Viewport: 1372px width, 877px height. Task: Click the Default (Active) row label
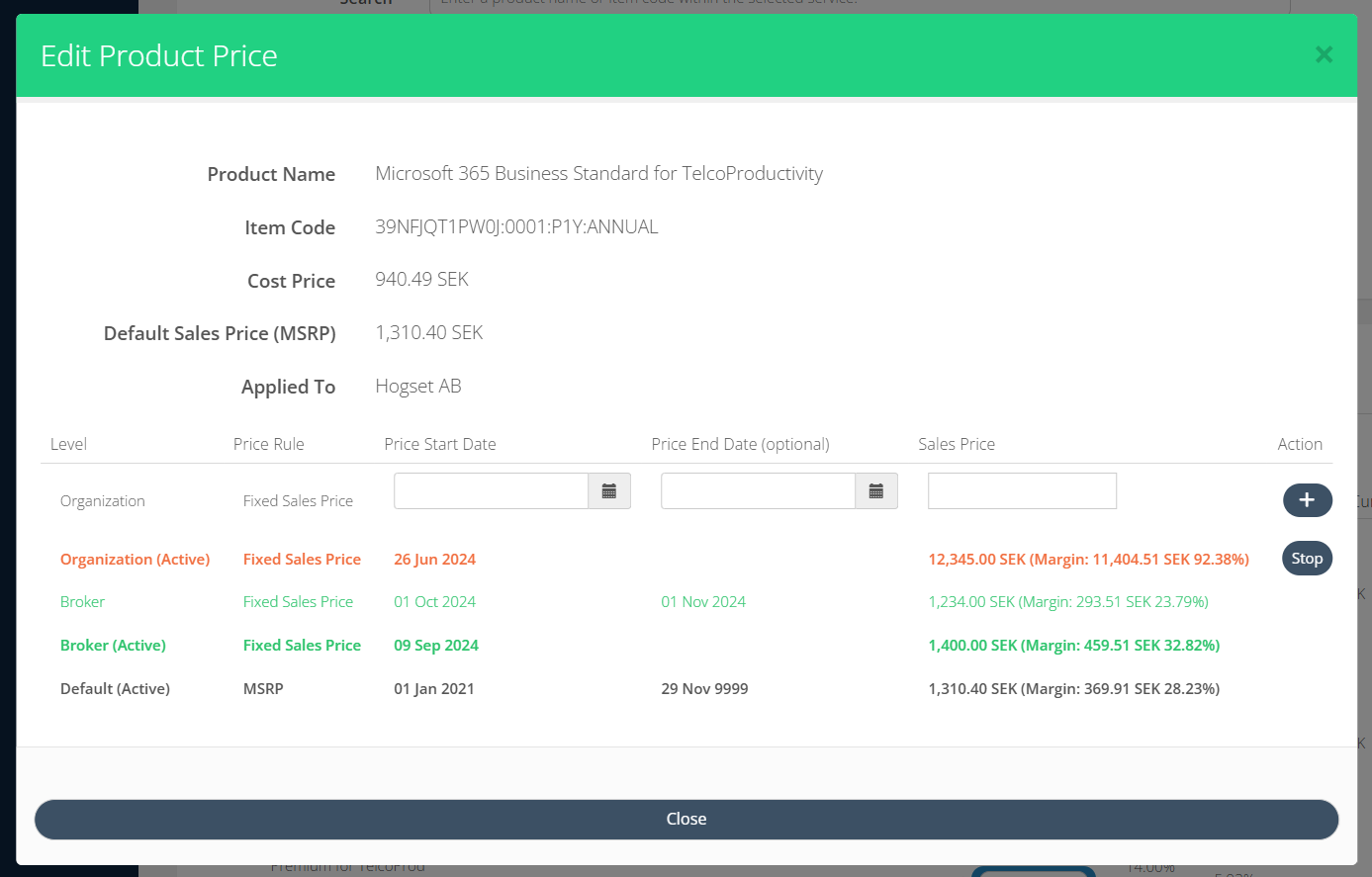pyautogui.click(x=115, y=689)
